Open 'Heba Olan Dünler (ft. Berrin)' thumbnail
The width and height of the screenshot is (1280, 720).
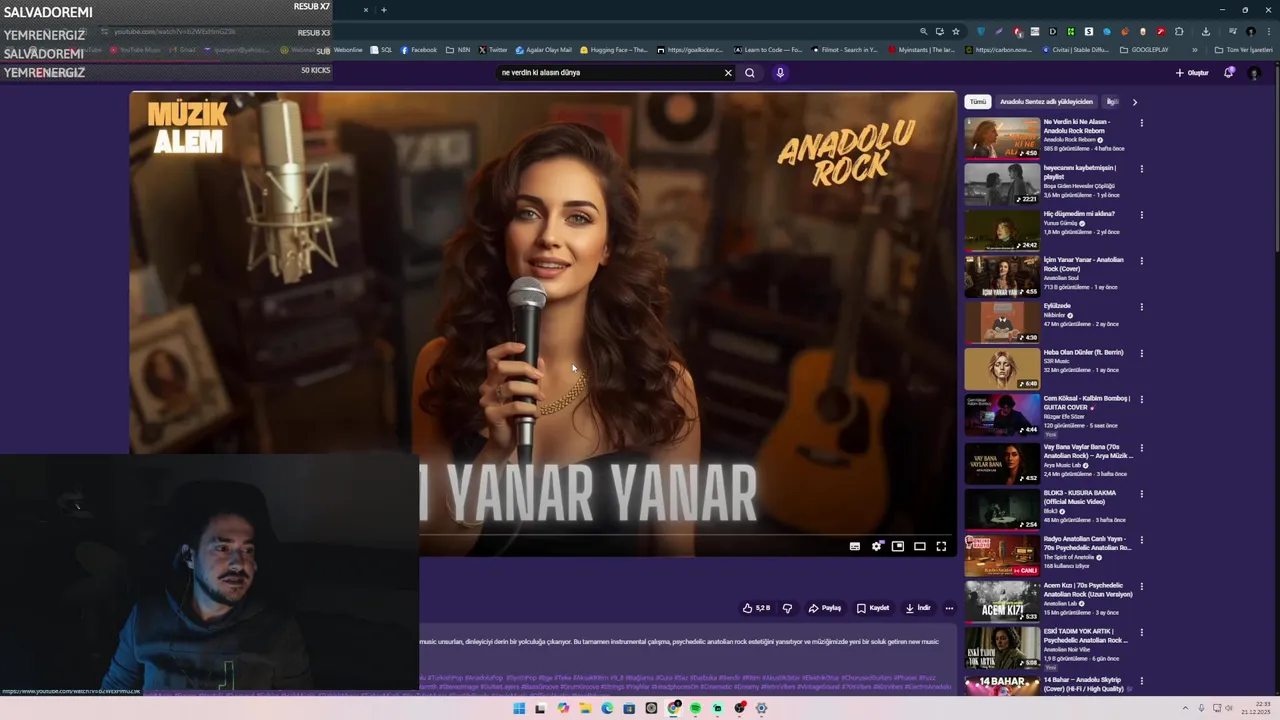tap(1002, 369)
